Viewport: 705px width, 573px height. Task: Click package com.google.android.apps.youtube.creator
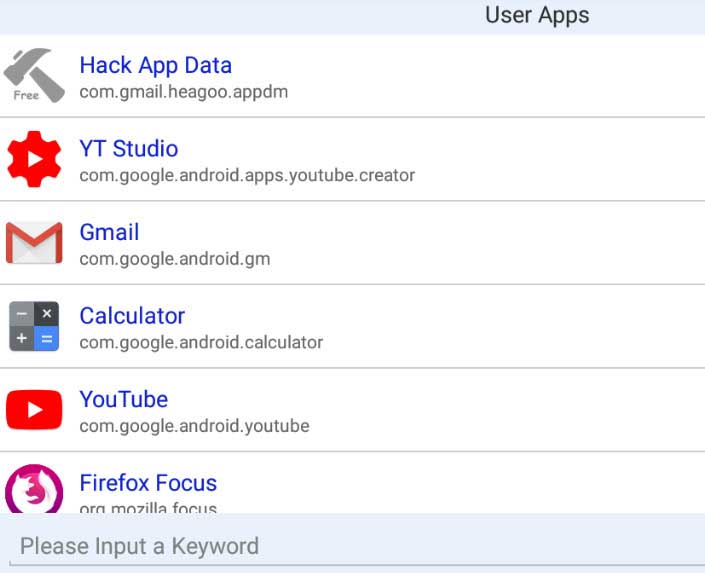tap(247, 175)
